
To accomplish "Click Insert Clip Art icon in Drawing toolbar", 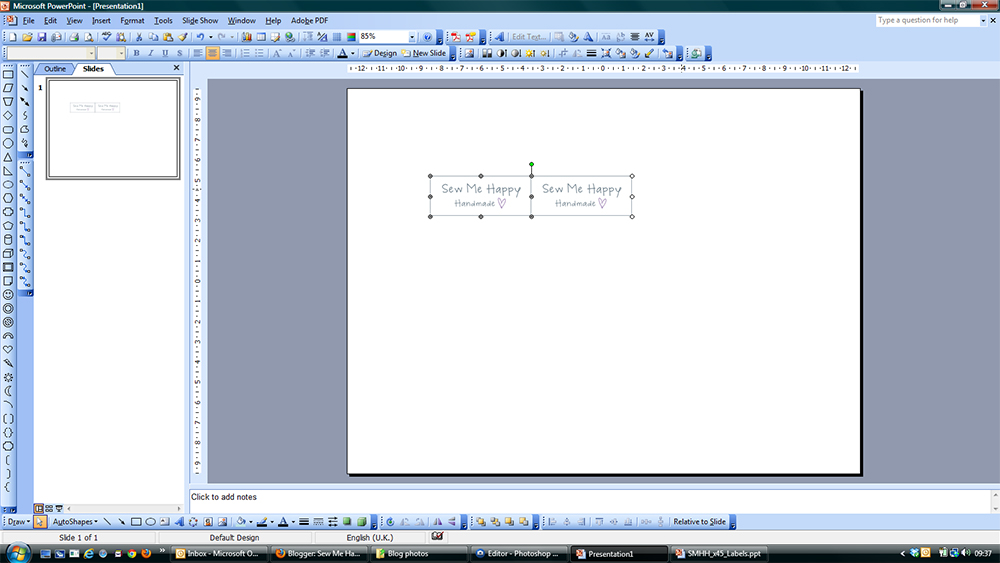I will [x=208, y=522].
